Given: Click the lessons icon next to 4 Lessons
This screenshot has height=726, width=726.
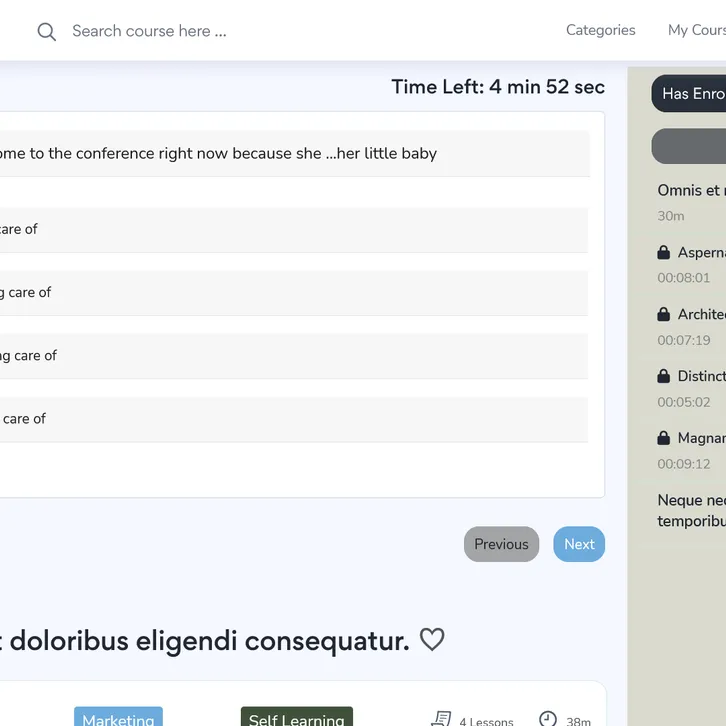Looking at the screenshot, I should point(441,719).
